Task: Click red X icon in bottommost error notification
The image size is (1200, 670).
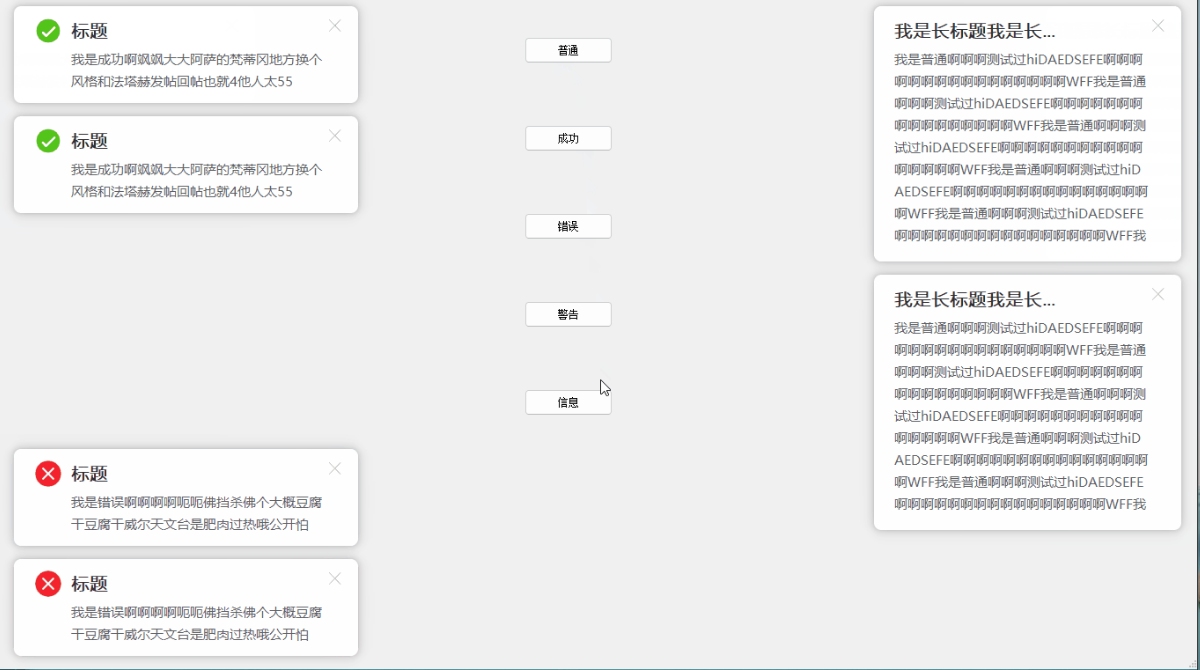Action: 48,584
